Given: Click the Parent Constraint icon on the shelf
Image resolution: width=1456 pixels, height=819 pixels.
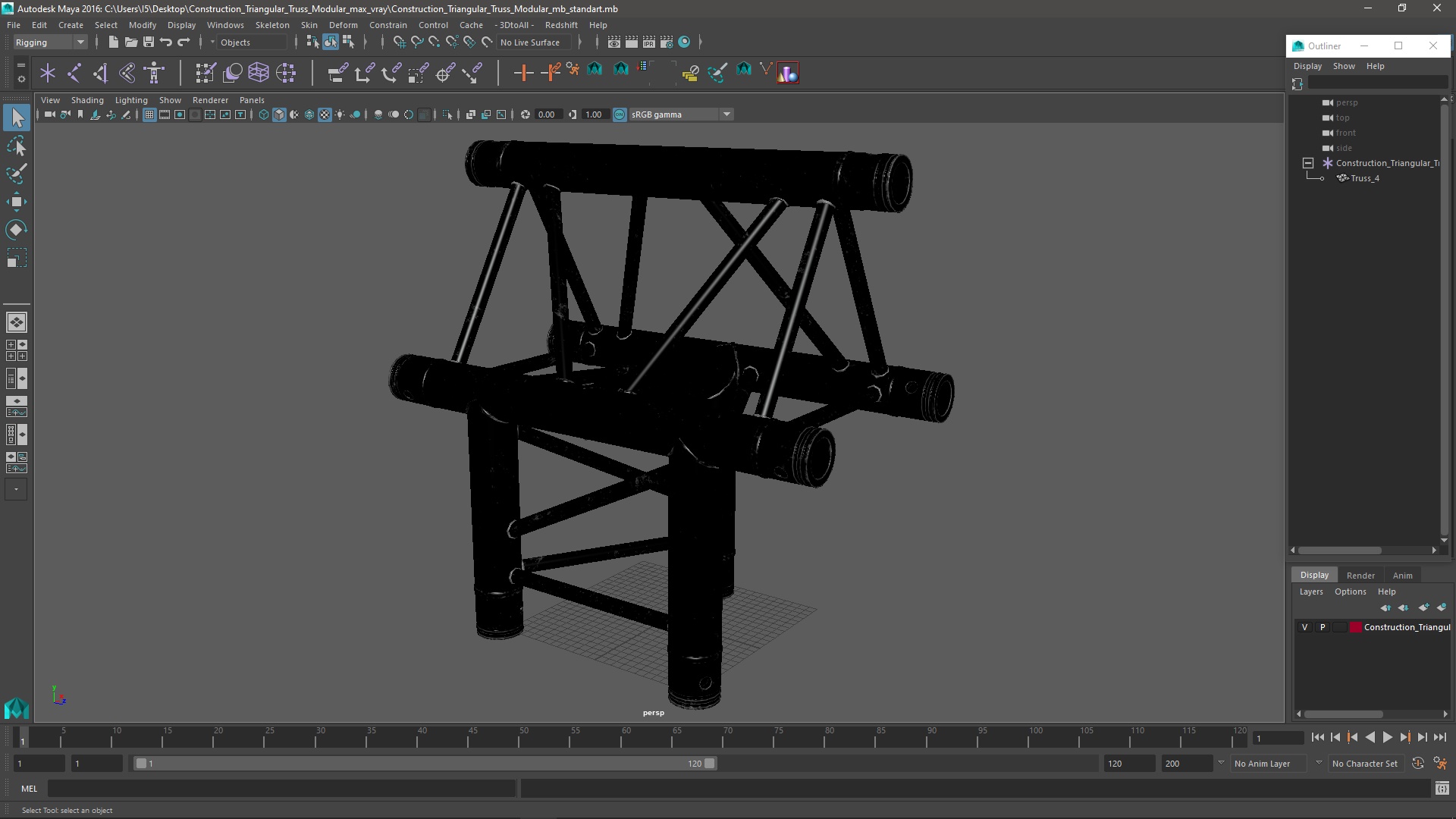Looking at the screenshot, I should coord(337,73).
